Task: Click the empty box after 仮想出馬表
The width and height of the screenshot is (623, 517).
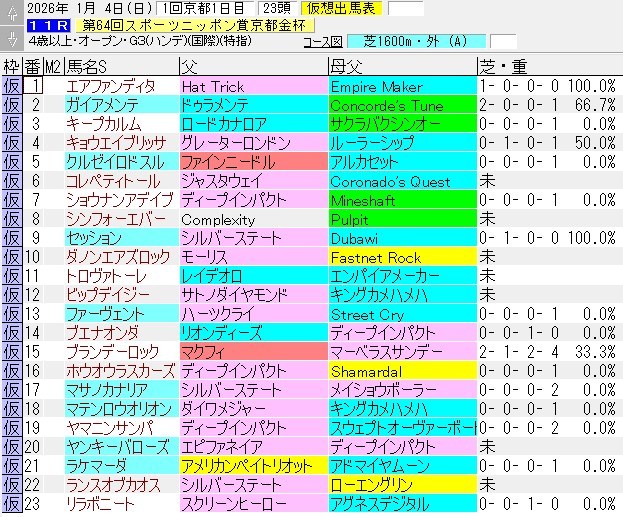Action: point(406,8)
